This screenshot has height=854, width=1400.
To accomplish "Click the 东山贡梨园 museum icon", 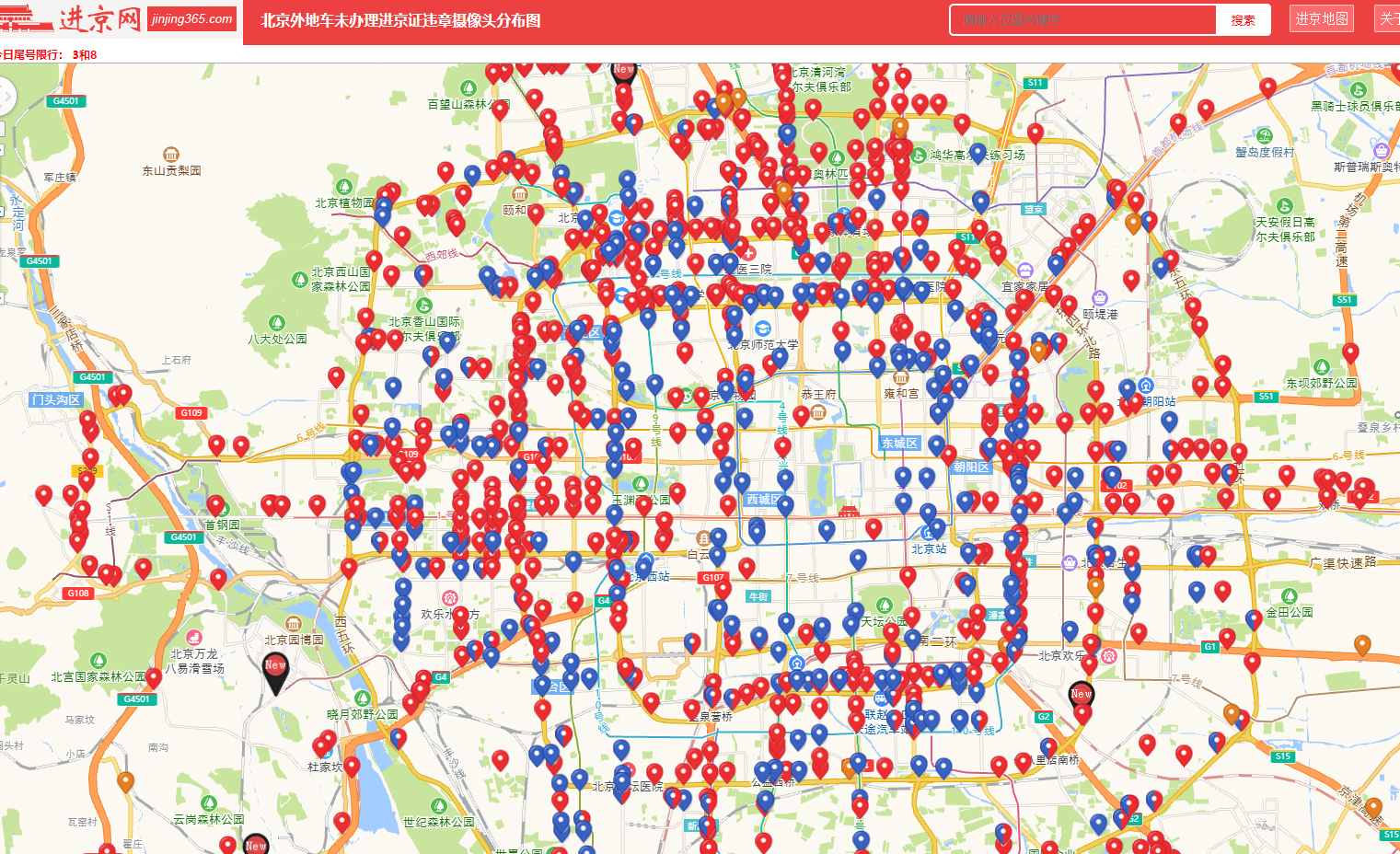I will pyautogui.click(x=170, y=155).
